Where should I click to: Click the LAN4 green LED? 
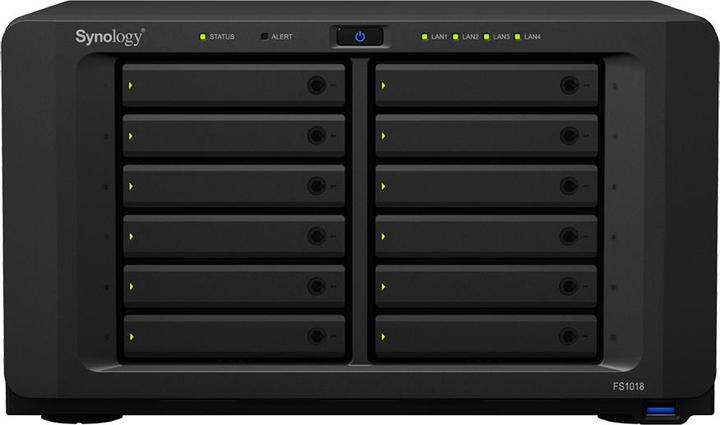pos(518,36)
